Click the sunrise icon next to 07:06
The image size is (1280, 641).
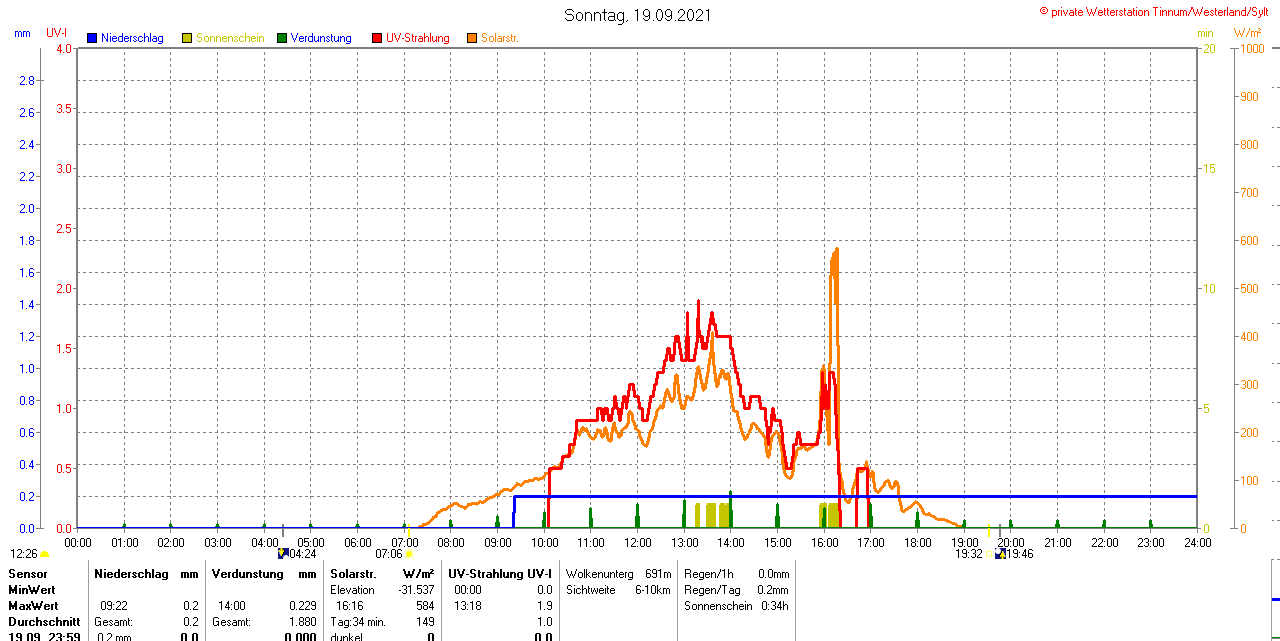tap(409, 553)
